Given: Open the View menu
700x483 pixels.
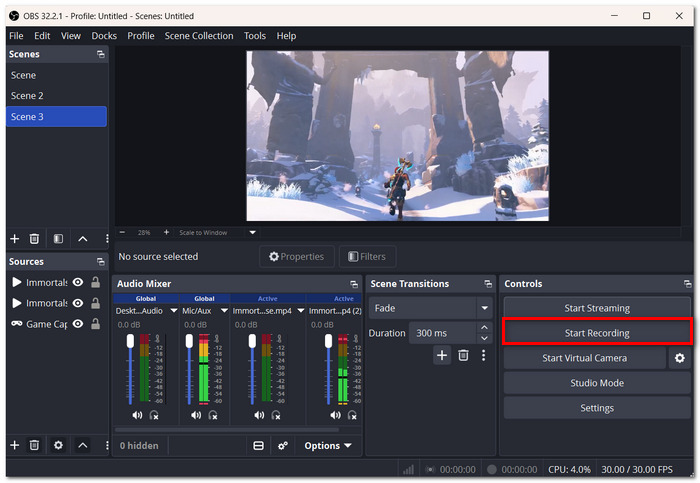Looking at the screenshot, I should coord(71,36).
